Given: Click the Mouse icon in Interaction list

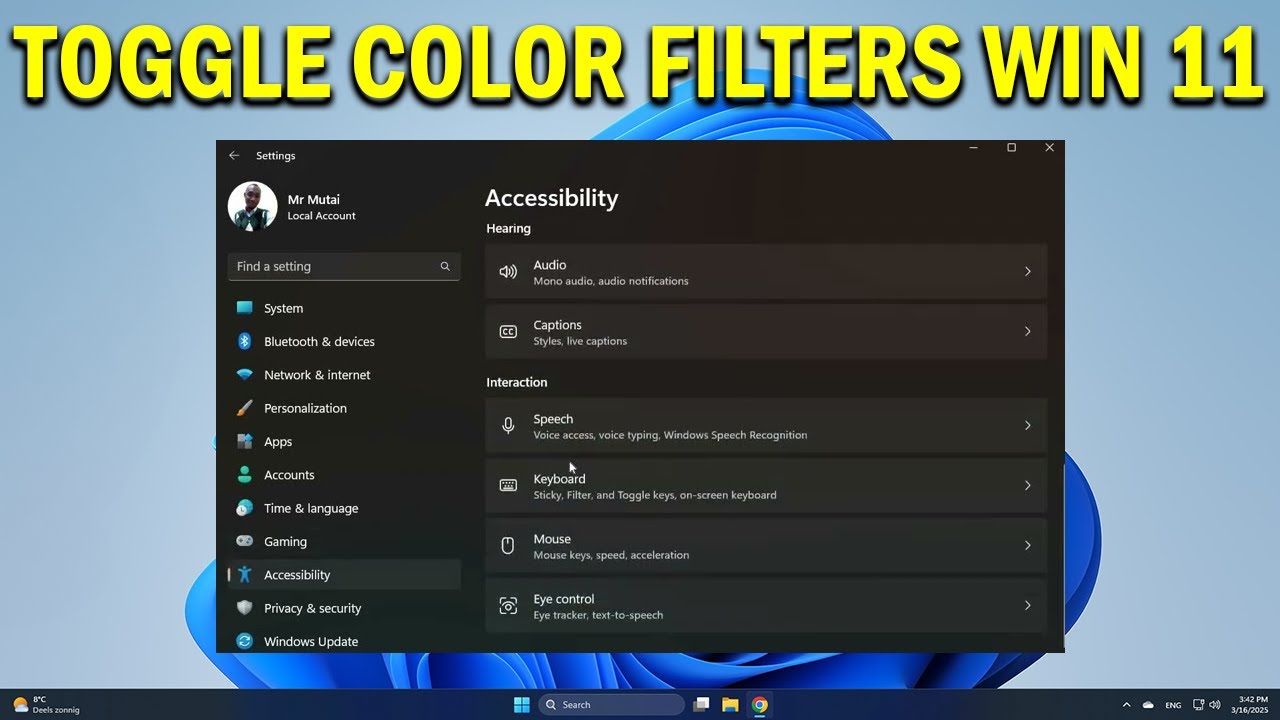Looking at the screenshot, I should coord(508,545).
